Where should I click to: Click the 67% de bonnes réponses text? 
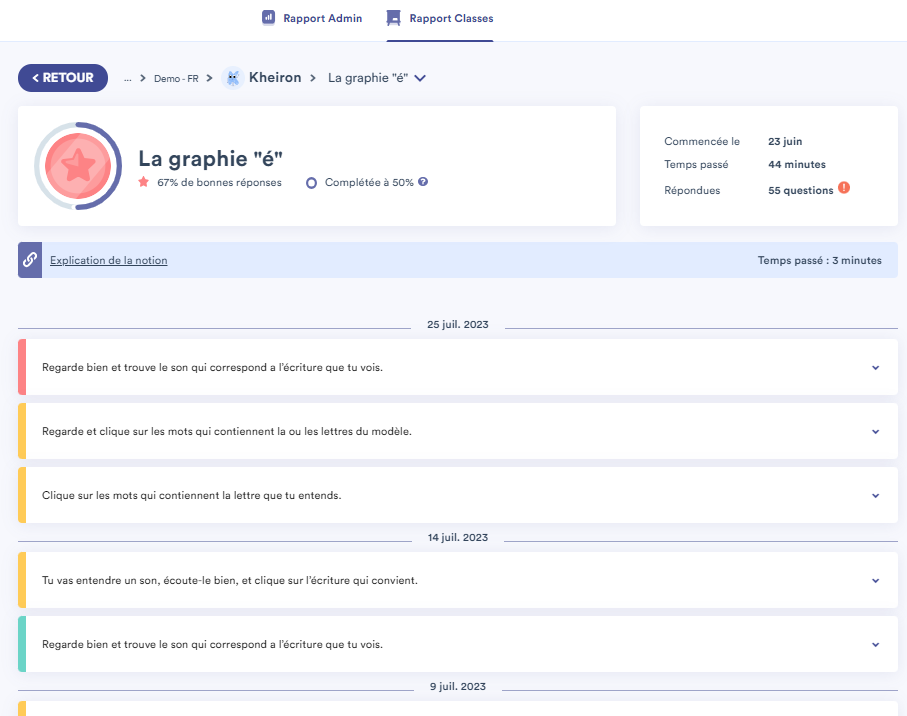219,183
